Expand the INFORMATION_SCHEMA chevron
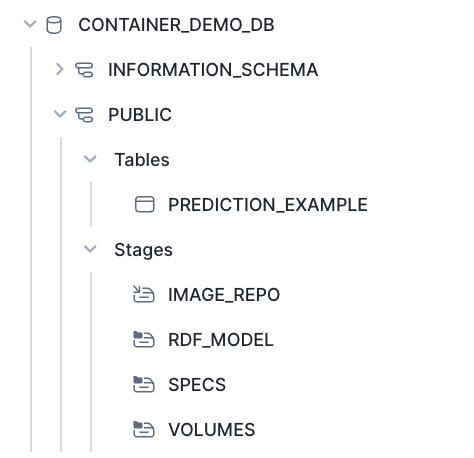 pyautogui.click(x=60, y=69)
